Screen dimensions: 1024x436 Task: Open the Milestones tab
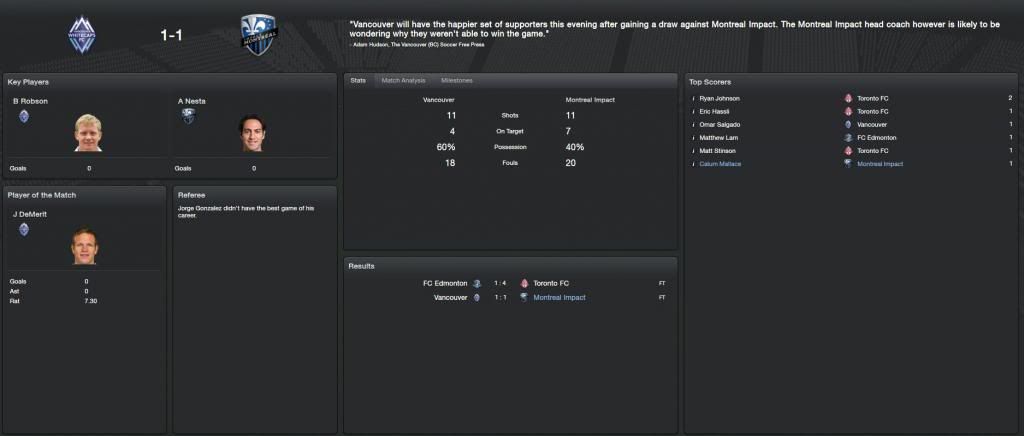point(457,80)
